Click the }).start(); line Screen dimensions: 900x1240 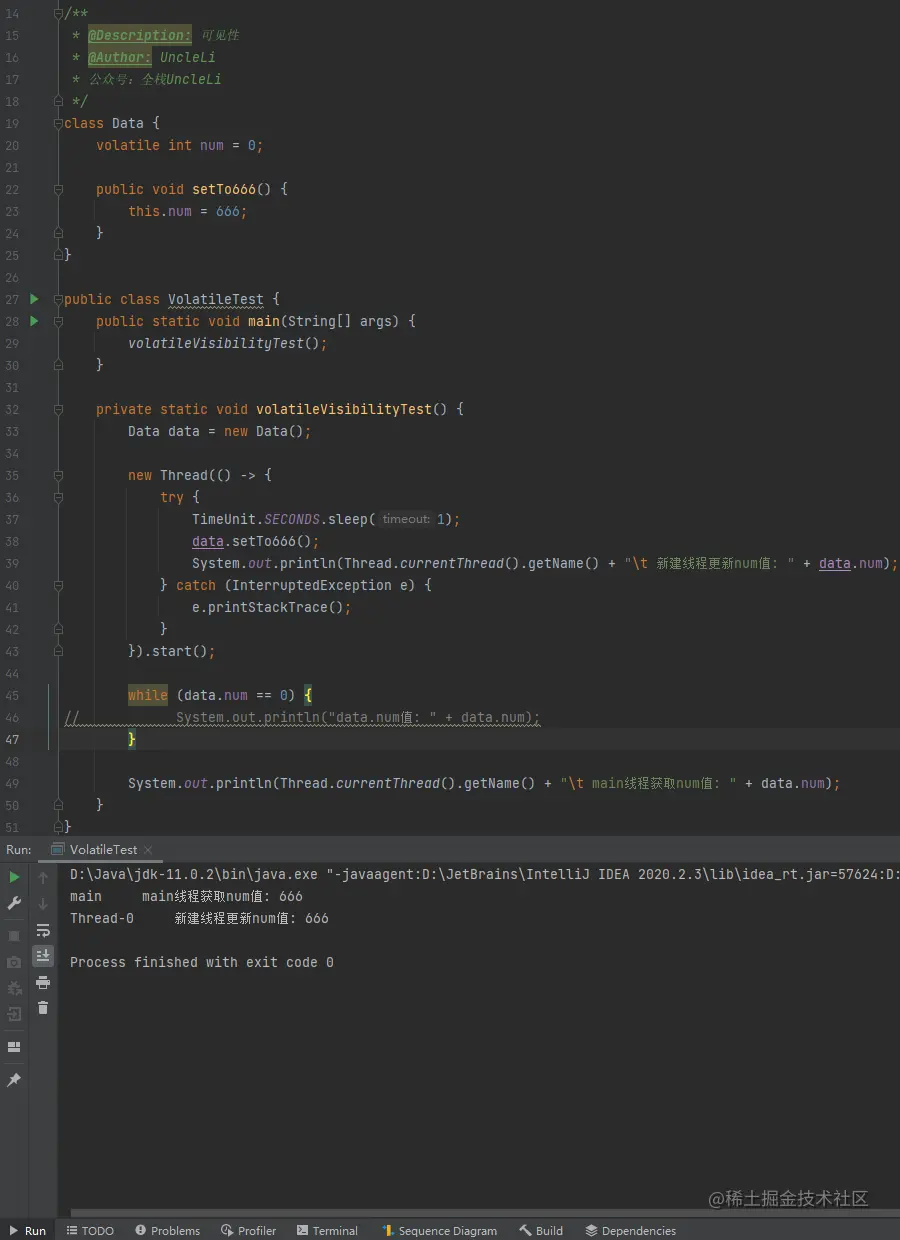coord(172,651)
